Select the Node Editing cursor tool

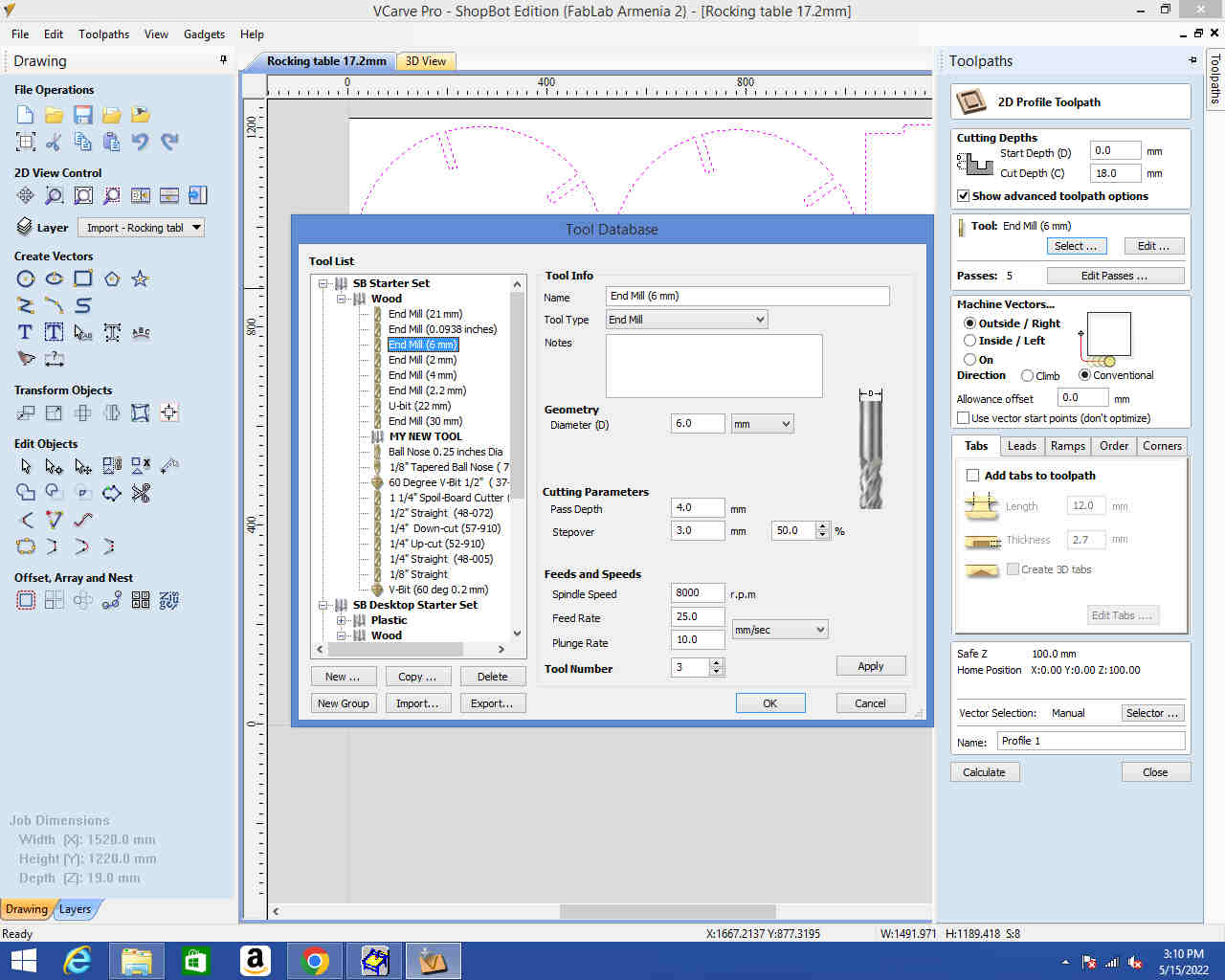click(55, 466)
